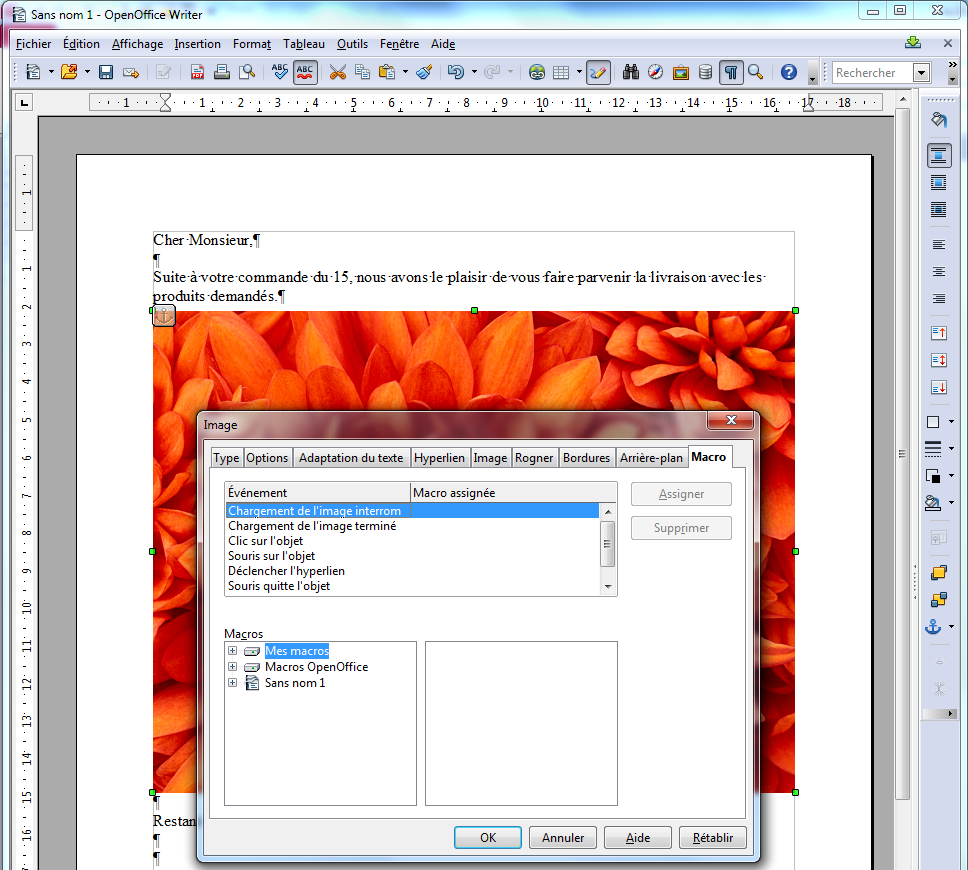The image size is (968, 870).
Task: Click the document vertical scrollbar up arrow
Action: coord(903,99)
